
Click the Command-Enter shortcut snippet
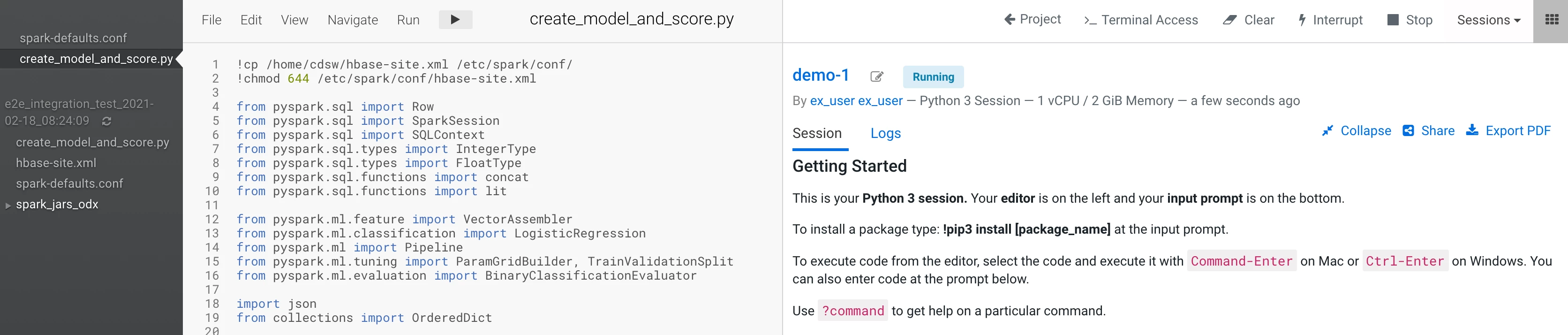[x=1241, y=261]
